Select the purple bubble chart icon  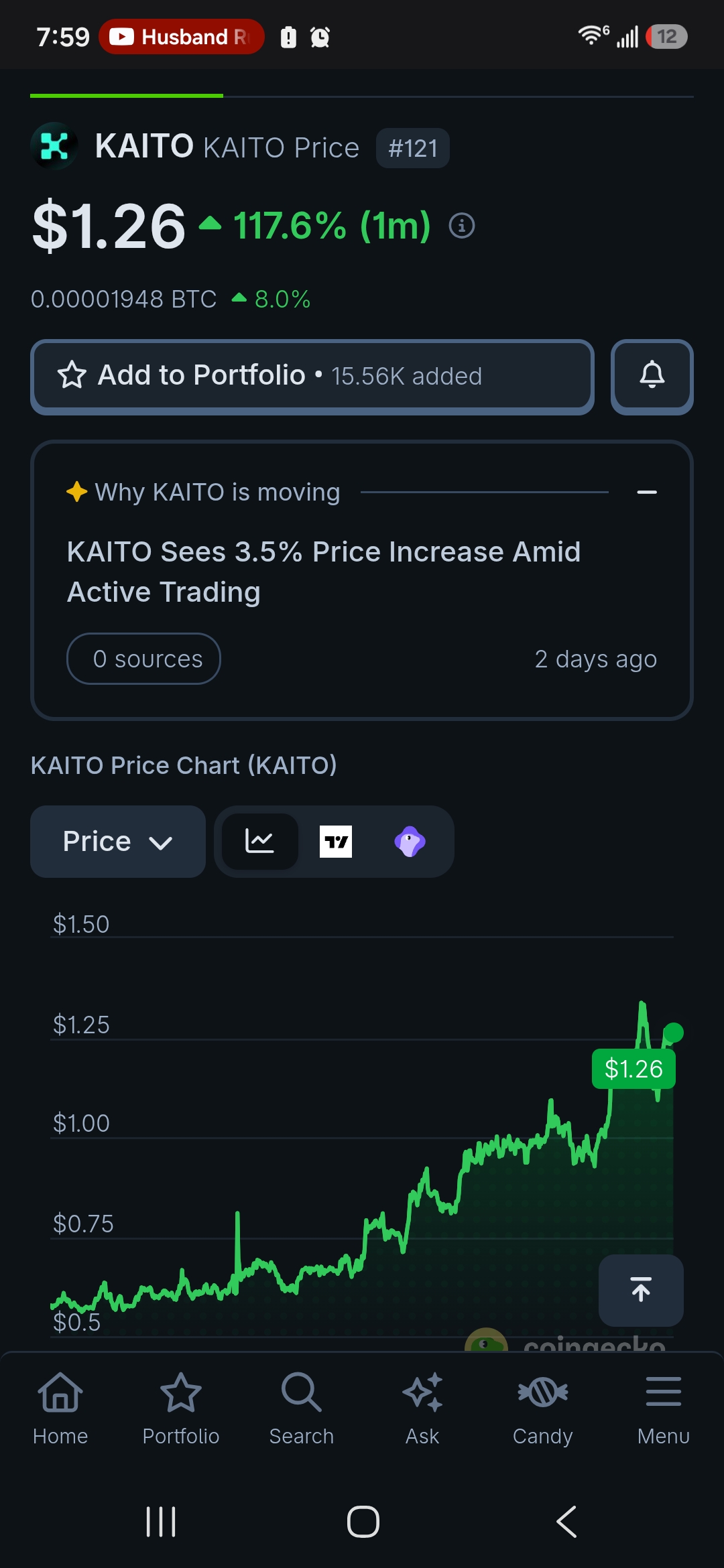[x=410, y=842]
